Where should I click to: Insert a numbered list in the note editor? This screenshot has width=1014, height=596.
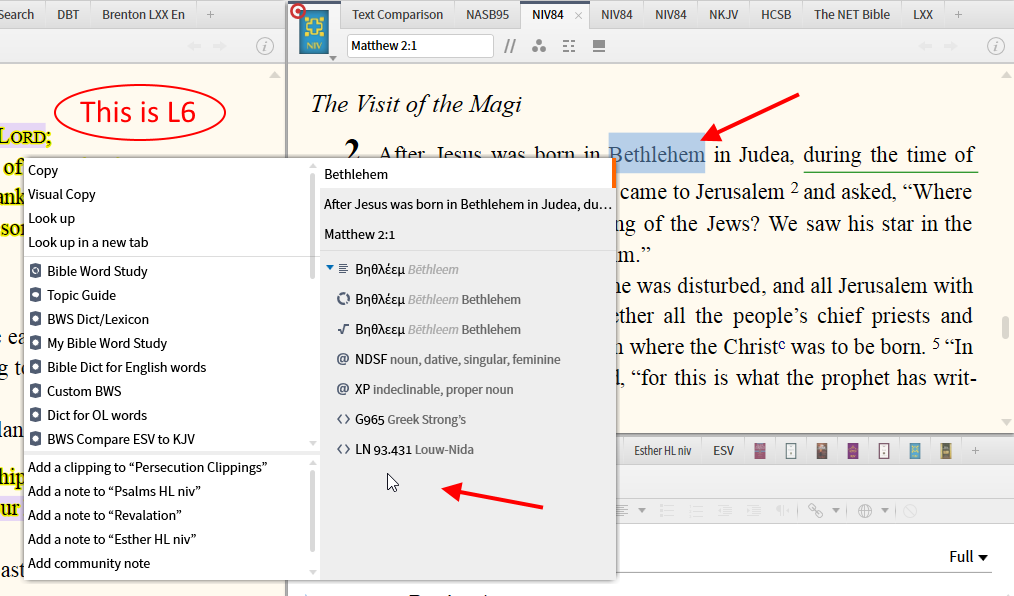click(696, 511)
